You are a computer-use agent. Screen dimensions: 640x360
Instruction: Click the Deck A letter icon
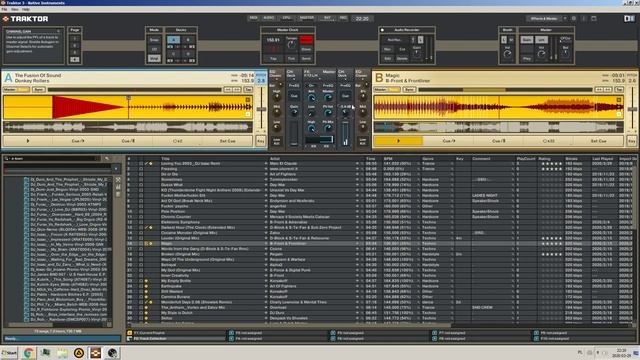(8, 78)
